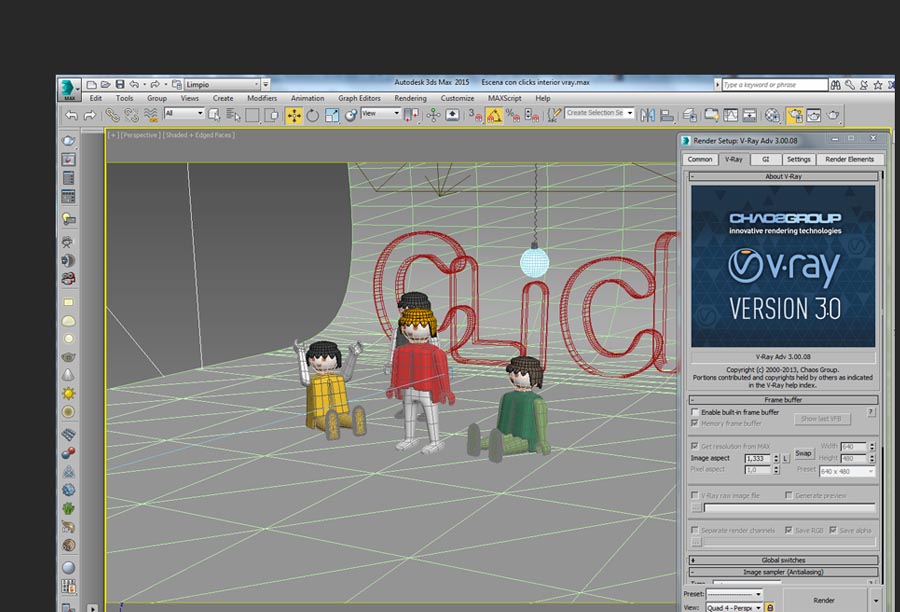The width and height of the screenshot is (900, 612).
Task: Toggle the image aspect lock L button
Action: (x=786, y=457)
